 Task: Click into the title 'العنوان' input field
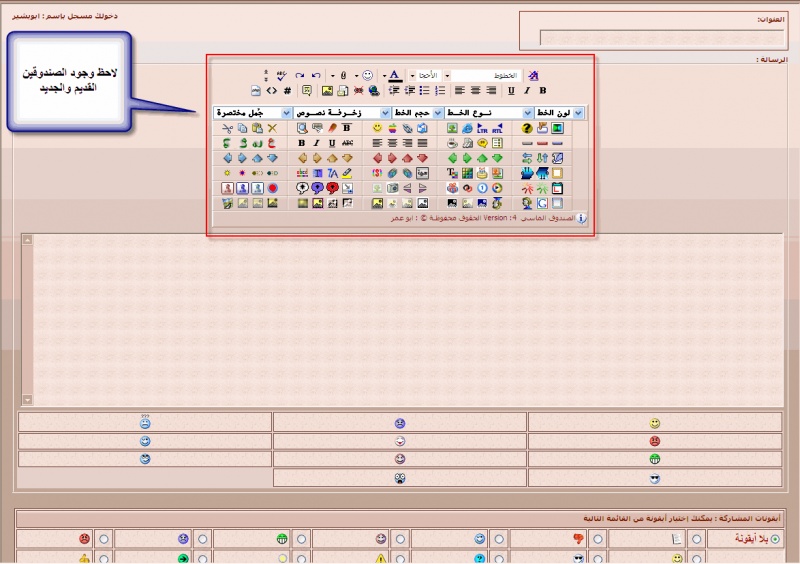click(x=660, y=38)
